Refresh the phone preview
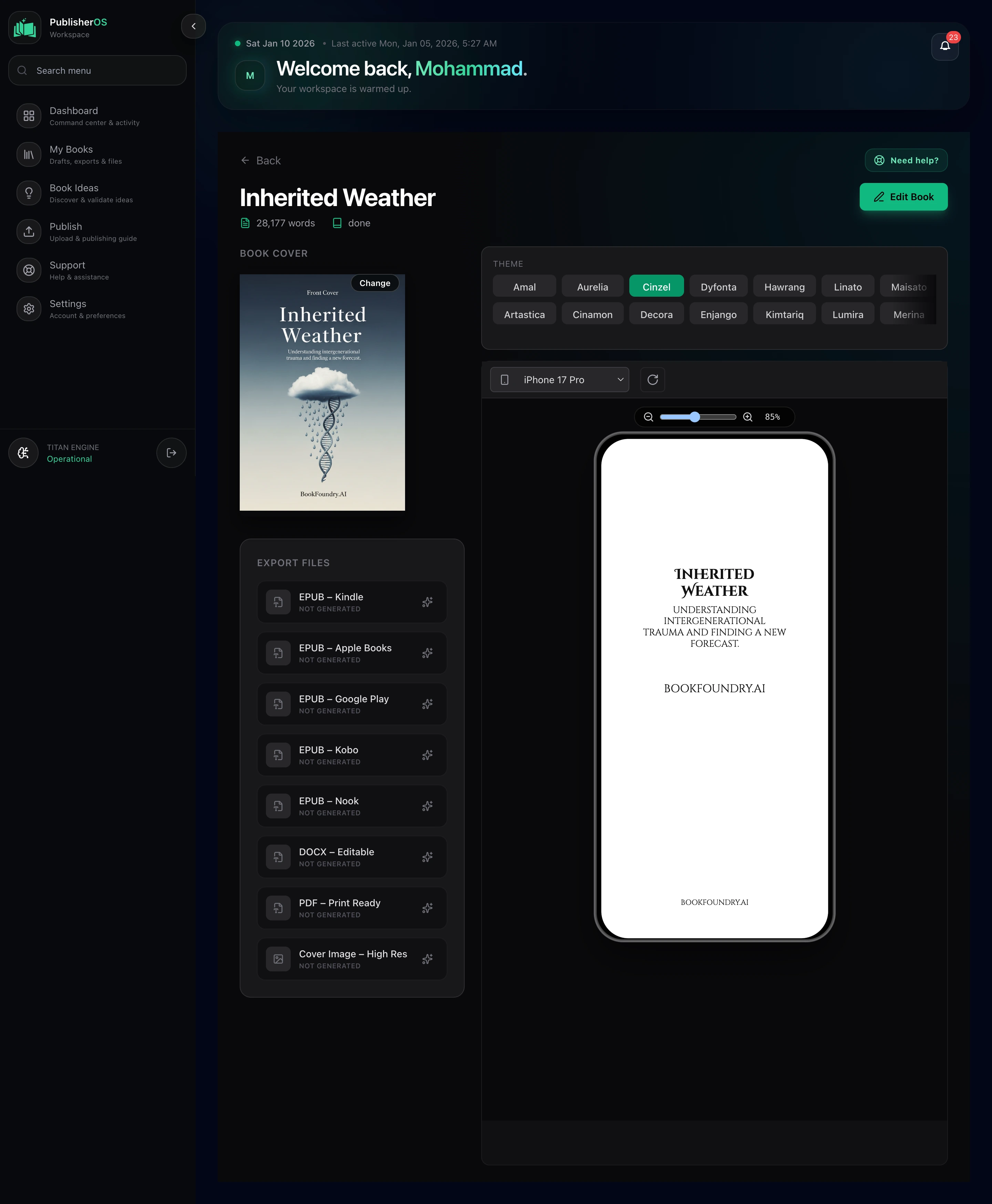Screen dimensions: 992x1204 [x=652, y=380]
